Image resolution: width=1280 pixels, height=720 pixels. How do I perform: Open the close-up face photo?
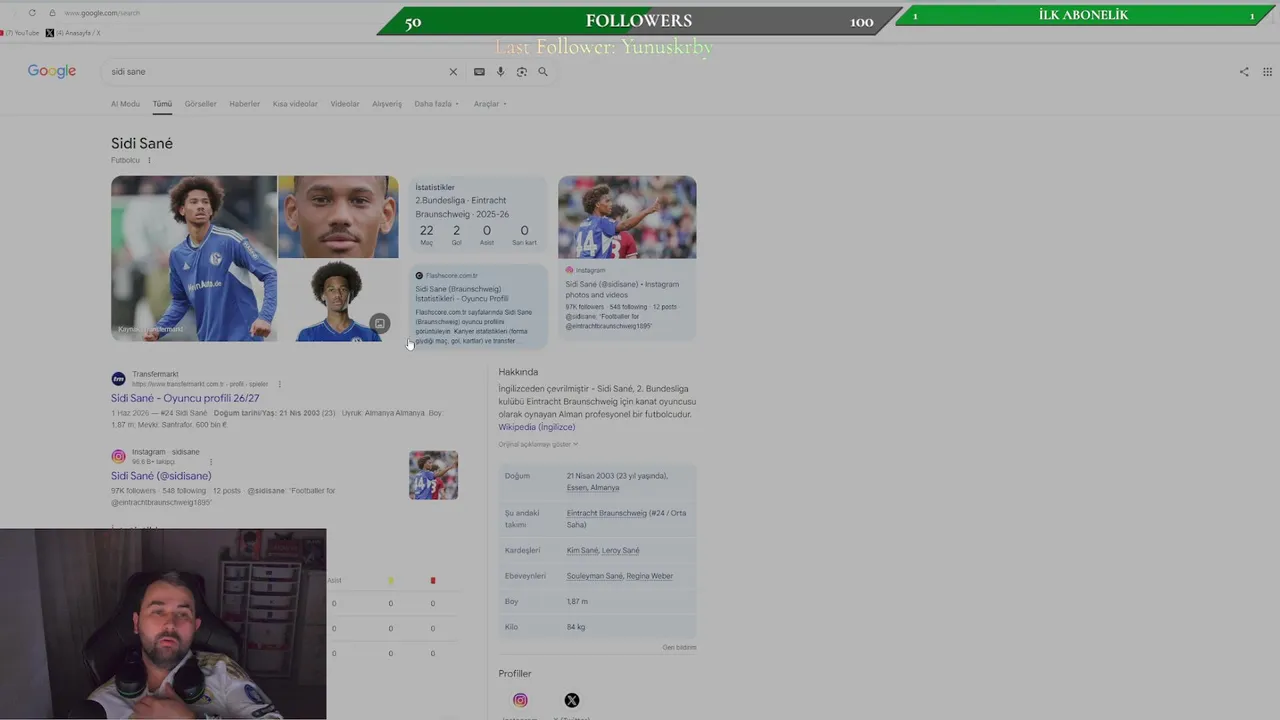[338, 217]
